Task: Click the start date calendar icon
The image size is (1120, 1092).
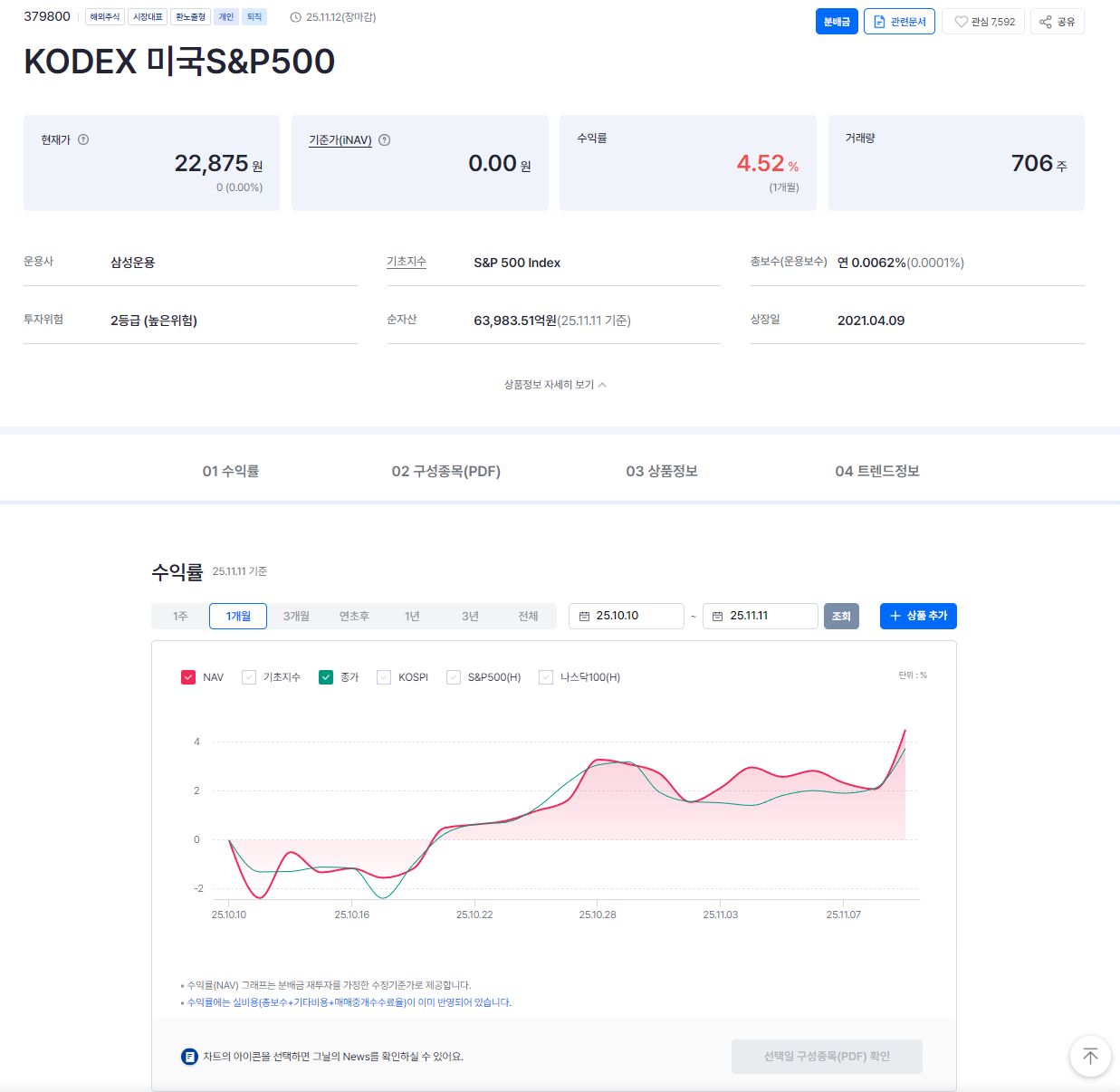Action: point(584,616)
